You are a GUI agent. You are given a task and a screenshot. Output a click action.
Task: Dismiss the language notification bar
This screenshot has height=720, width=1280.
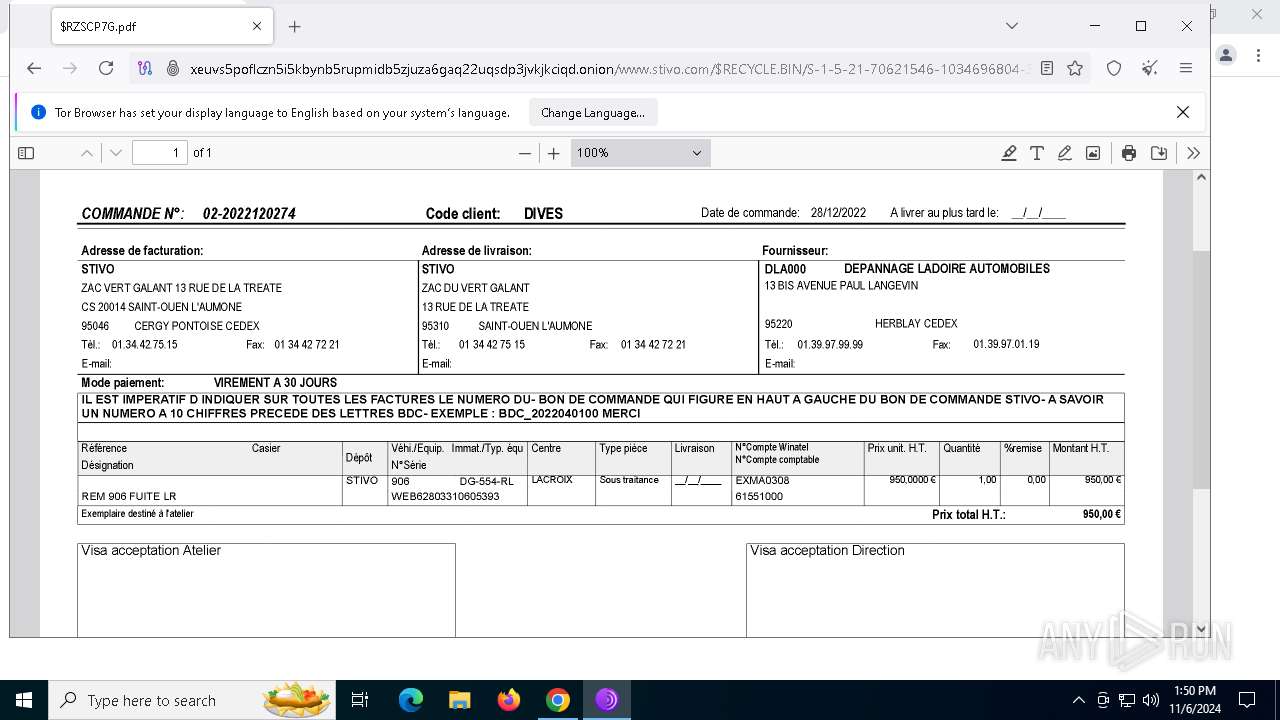[1183, 112]
